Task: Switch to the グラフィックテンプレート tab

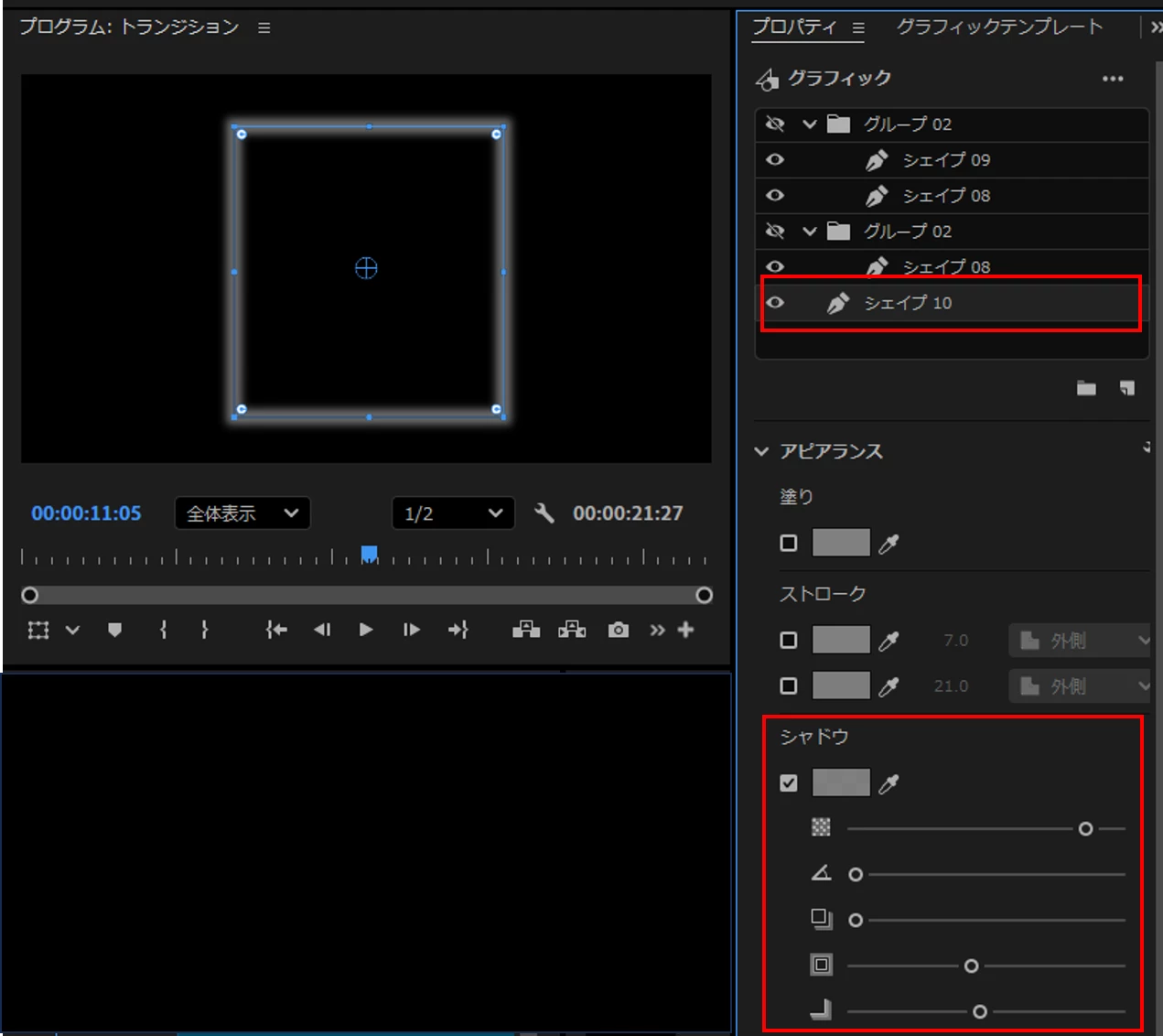Action: (999, 27)
